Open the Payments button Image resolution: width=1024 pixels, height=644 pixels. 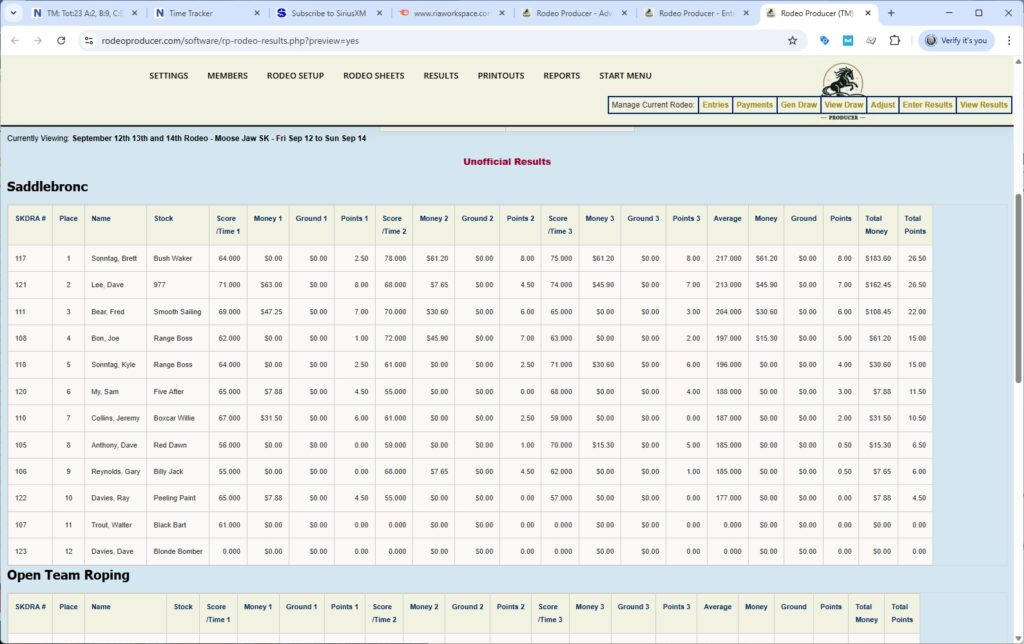[755, 104]
